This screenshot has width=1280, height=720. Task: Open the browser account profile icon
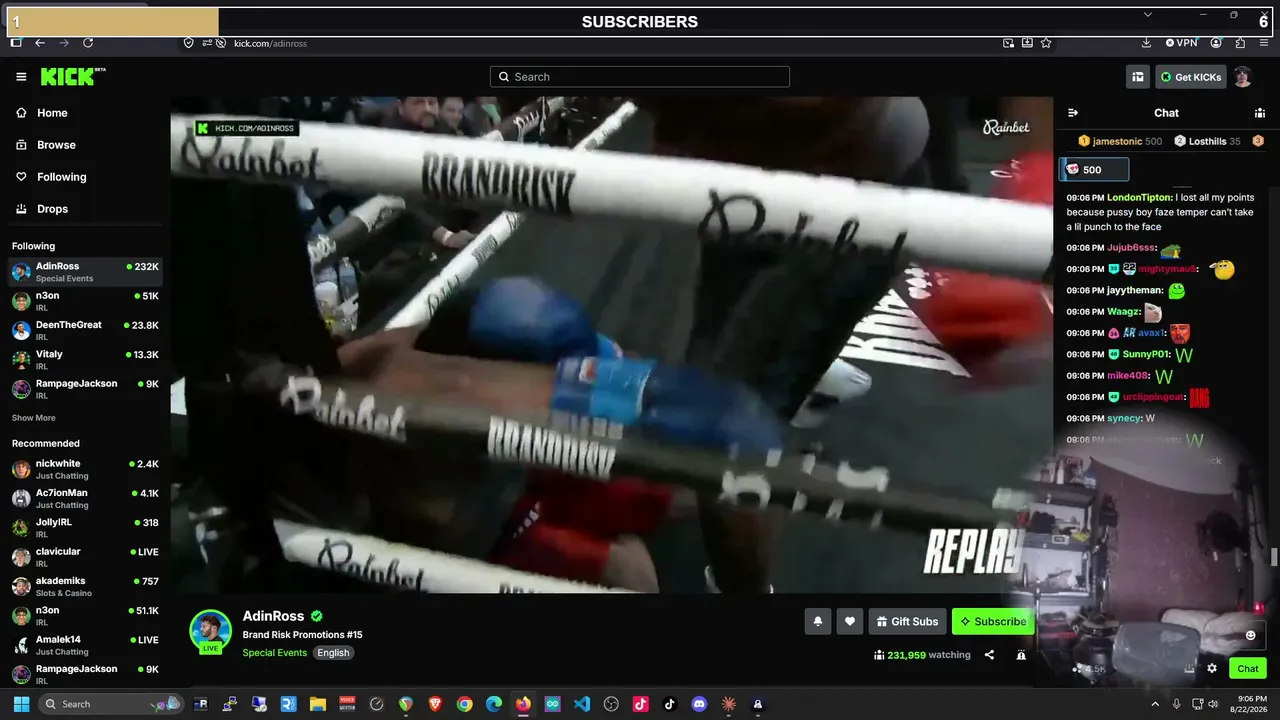click(x=1216, y=43)
